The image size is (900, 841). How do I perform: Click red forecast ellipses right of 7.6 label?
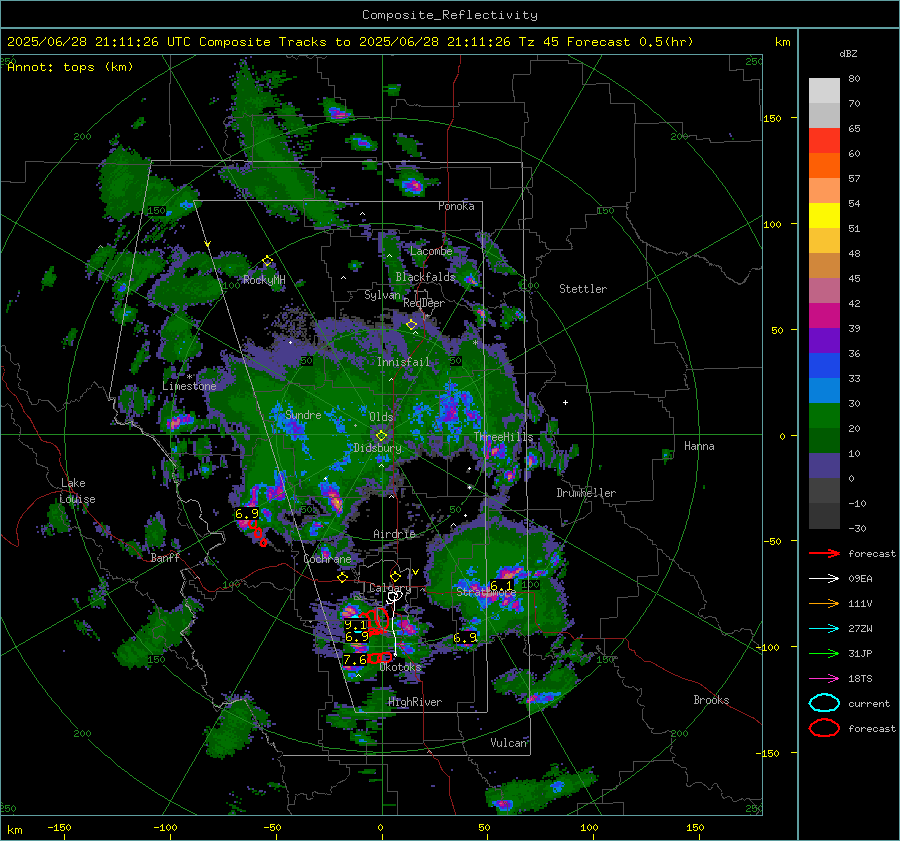(380, 657)
